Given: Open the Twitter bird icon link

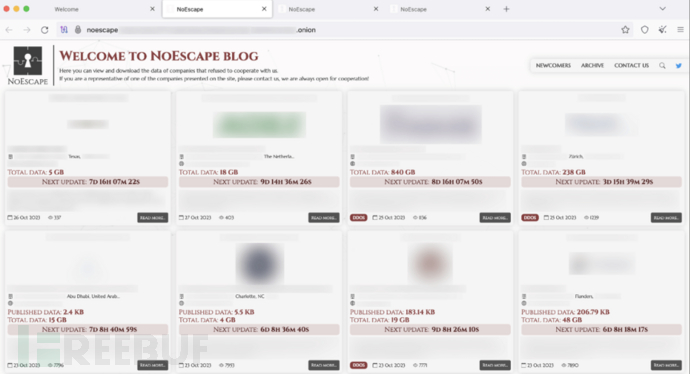Looking at the screenshot, I should coord(679,66).
